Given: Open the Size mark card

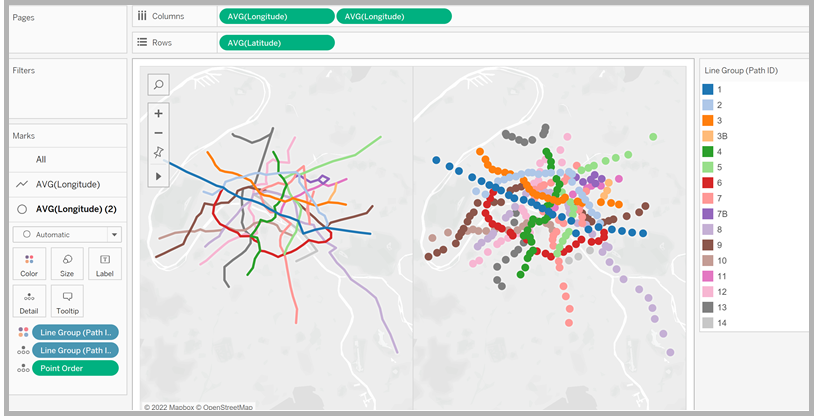Looking at the screenshot, I should [66, 265].
